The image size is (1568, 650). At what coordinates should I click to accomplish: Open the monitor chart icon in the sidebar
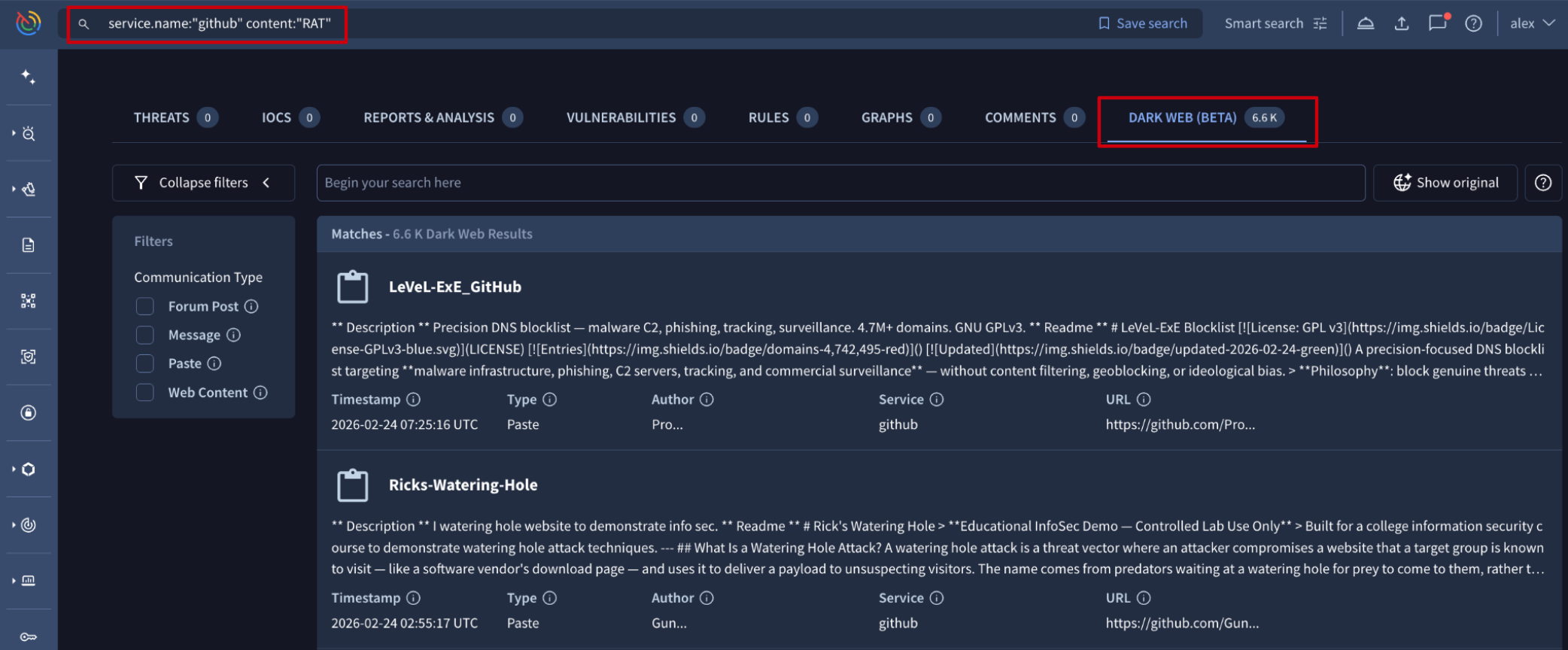[29, 581]
